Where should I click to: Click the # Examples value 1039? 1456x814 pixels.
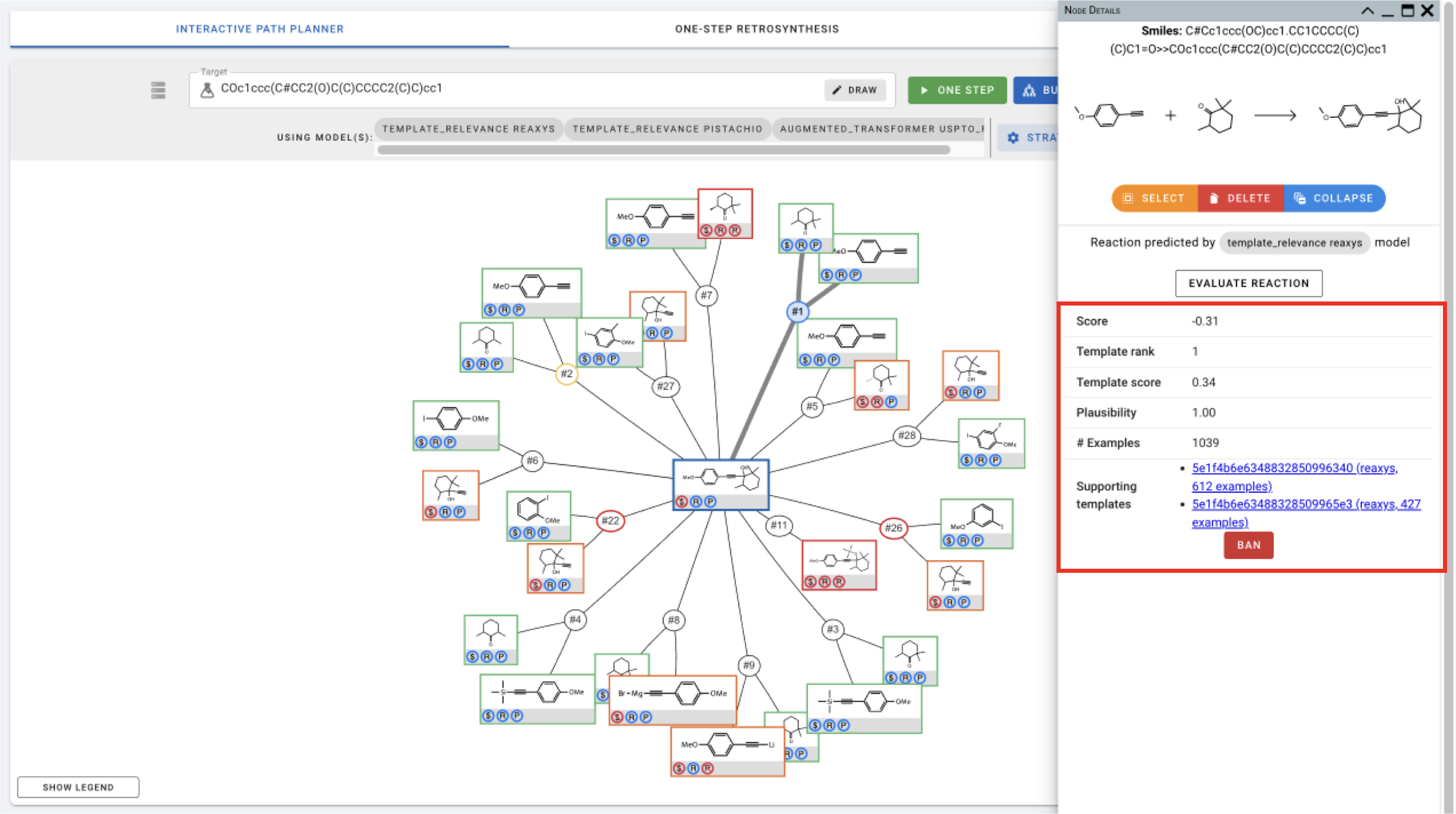[x=1206, y=443]
